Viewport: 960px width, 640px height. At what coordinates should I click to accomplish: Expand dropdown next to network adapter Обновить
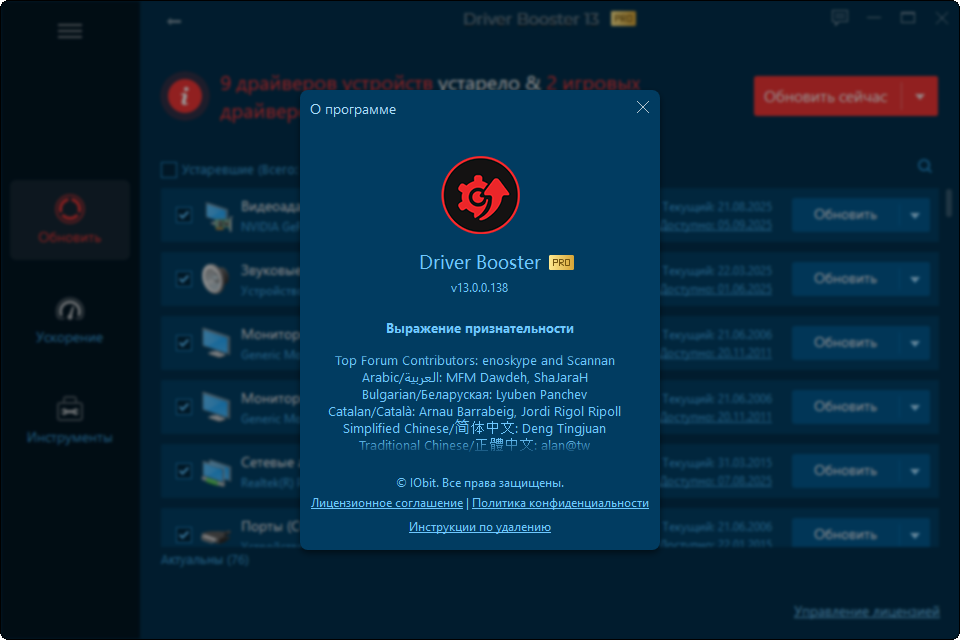click(915, 470)
